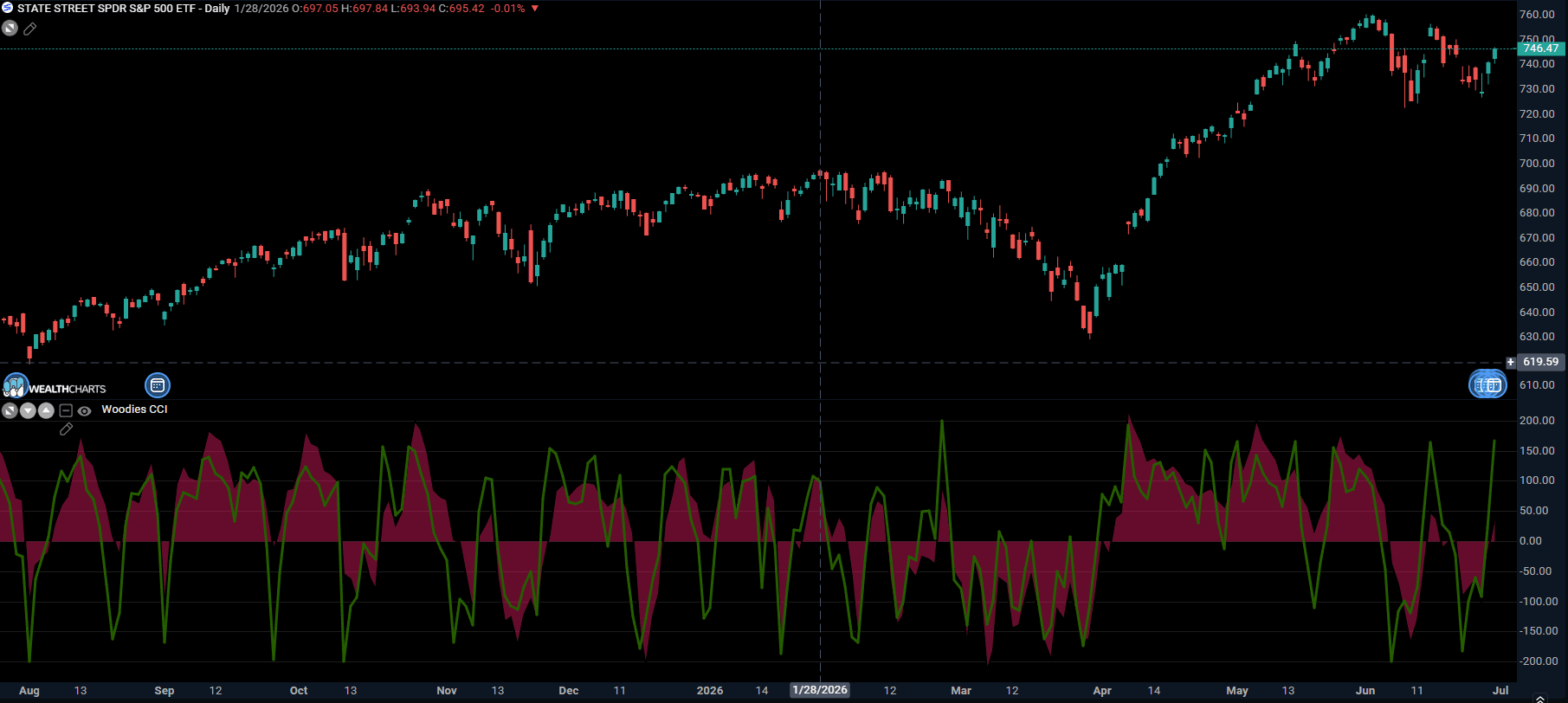Image resolution: width=1568 pixels, height=703 pixels.
Task: Click the State Street symbol logo icon
Action: [8, 8]
